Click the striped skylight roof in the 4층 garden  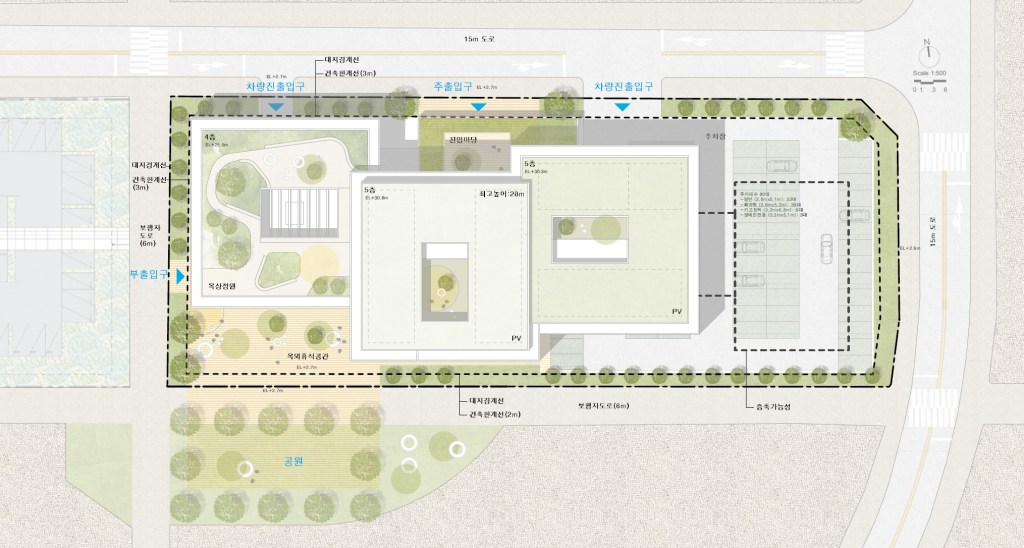(300, 212)
